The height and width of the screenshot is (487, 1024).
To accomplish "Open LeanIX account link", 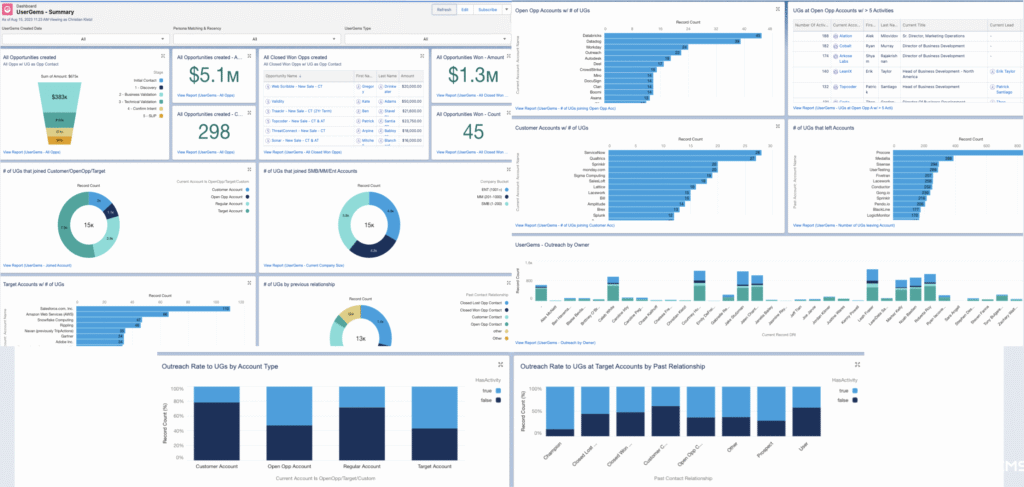I will click(x=845, y=71).
